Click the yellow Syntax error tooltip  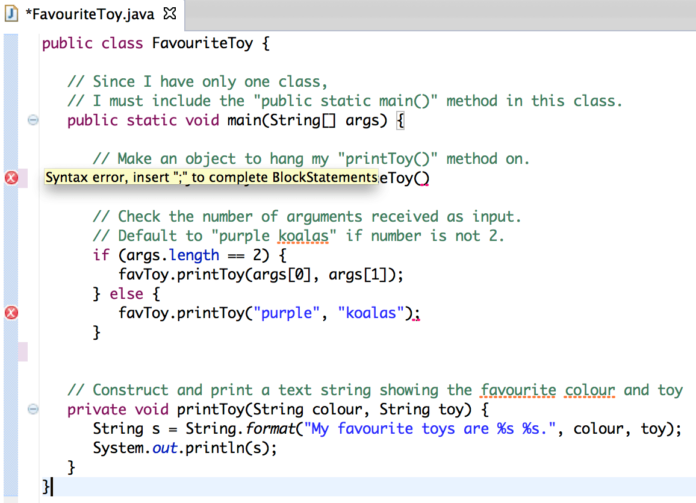click(210, 178)
